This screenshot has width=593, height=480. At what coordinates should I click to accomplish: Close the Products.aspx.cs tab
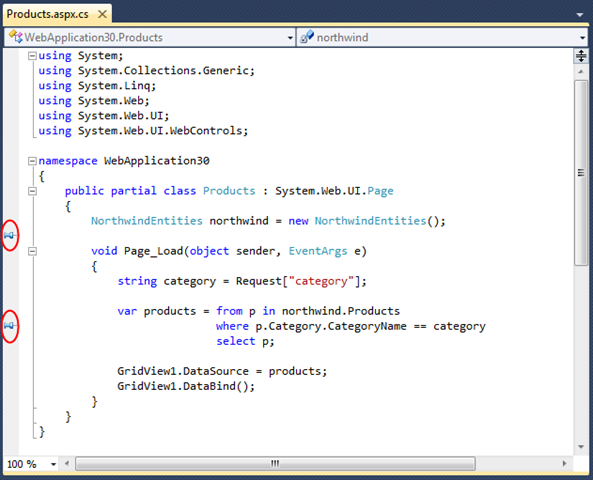tap(102, 14)
